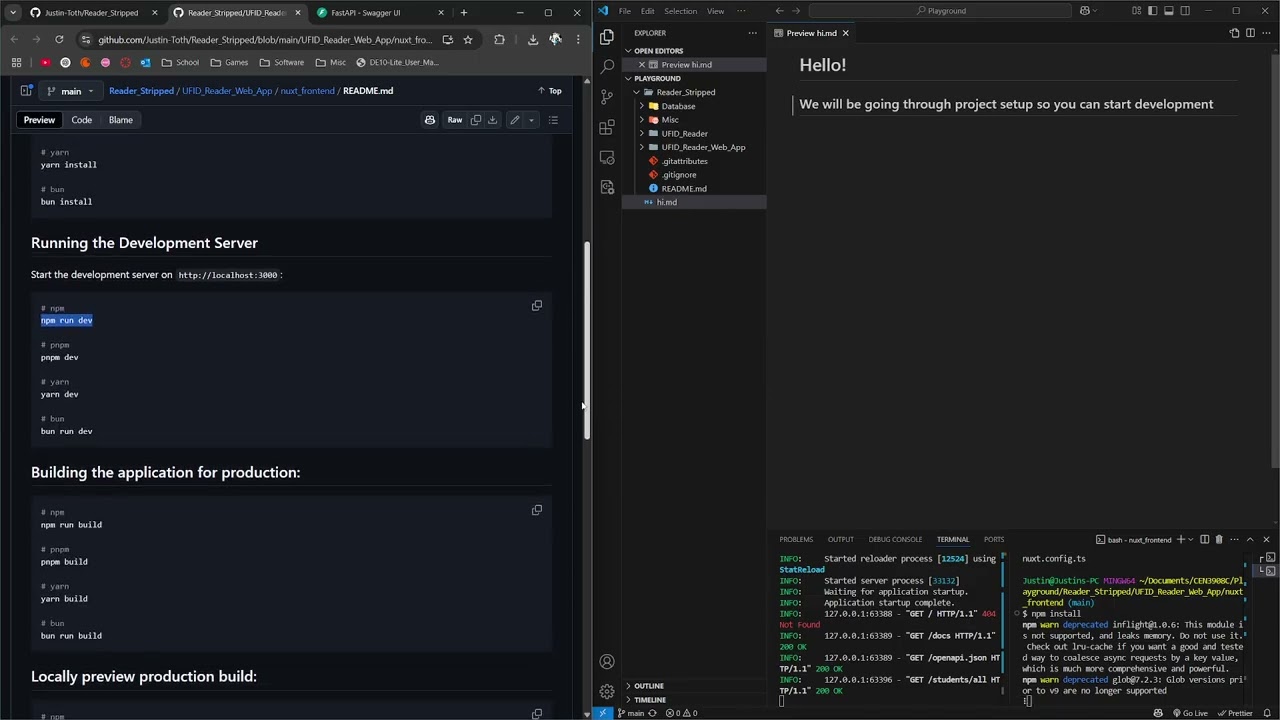Viewport: 1280px width, 720px height.
Task: Jump to Top of the GitHub file
Action: pos(550,91)
